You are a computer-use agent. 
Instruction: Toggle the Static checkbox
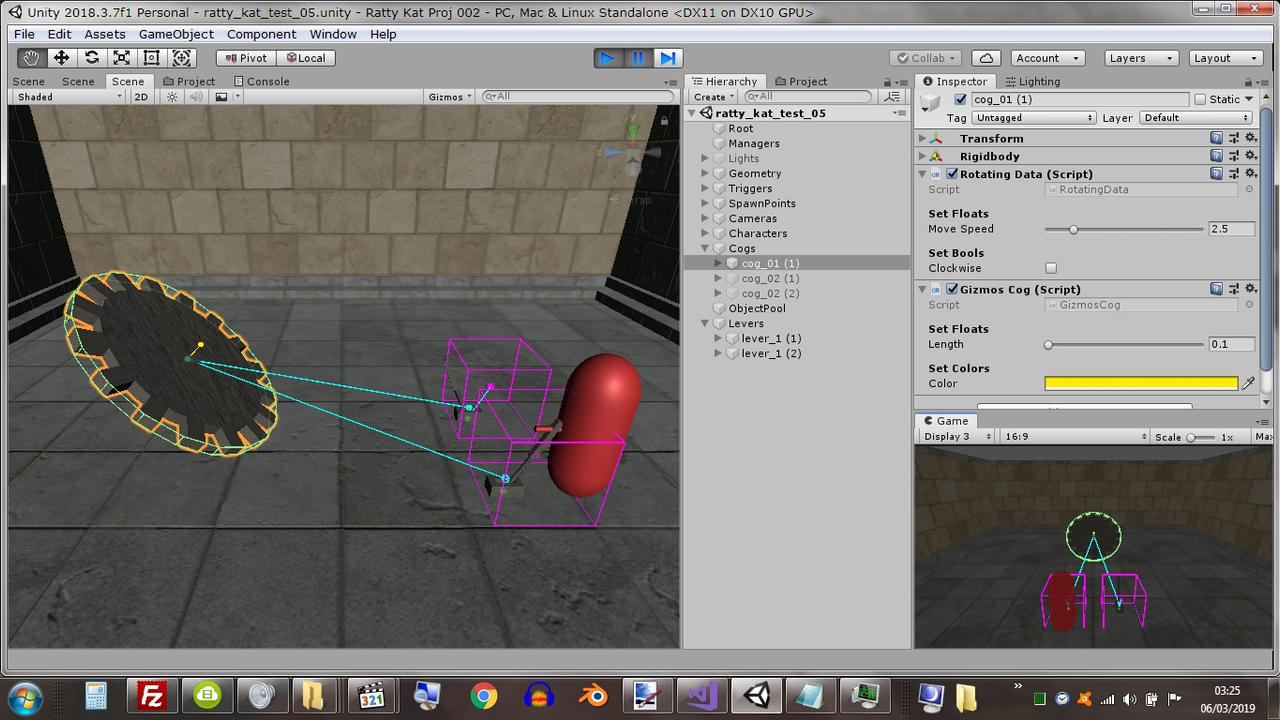[x=1200, y=99]
